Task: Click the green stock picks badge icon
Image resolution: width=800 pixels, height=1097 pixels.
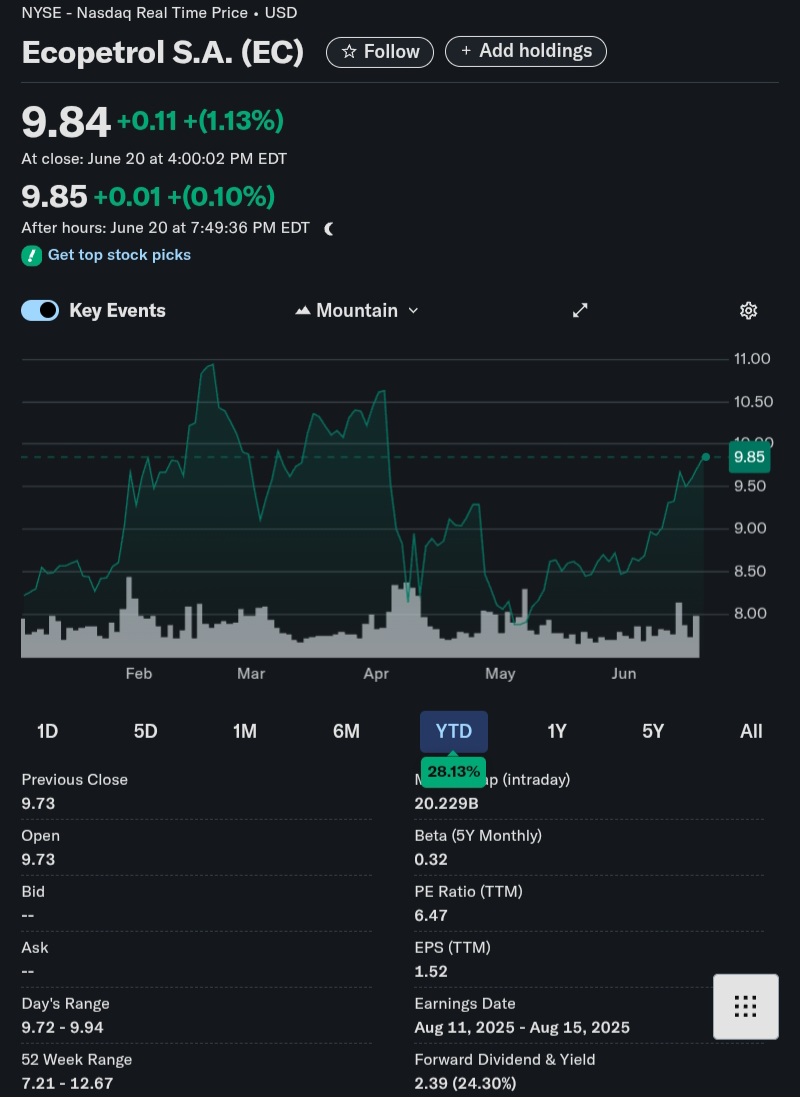Action: tap(31, 256)
